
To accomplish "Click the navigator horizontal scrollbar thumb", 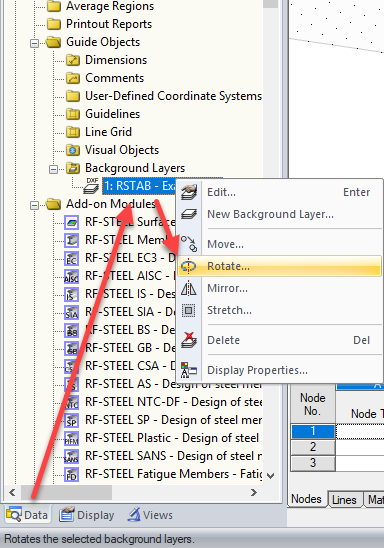I will [66, 493].
